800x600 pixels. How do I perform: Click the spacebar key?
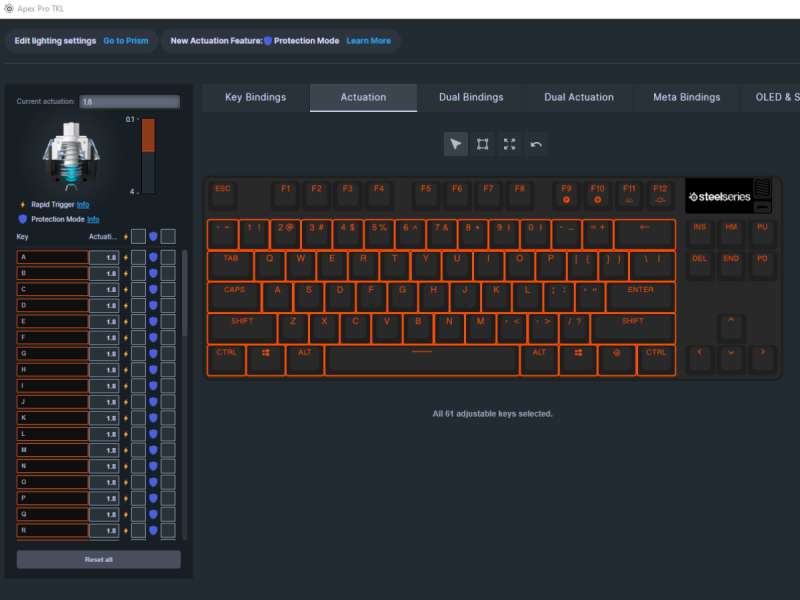tap(422, 360)
